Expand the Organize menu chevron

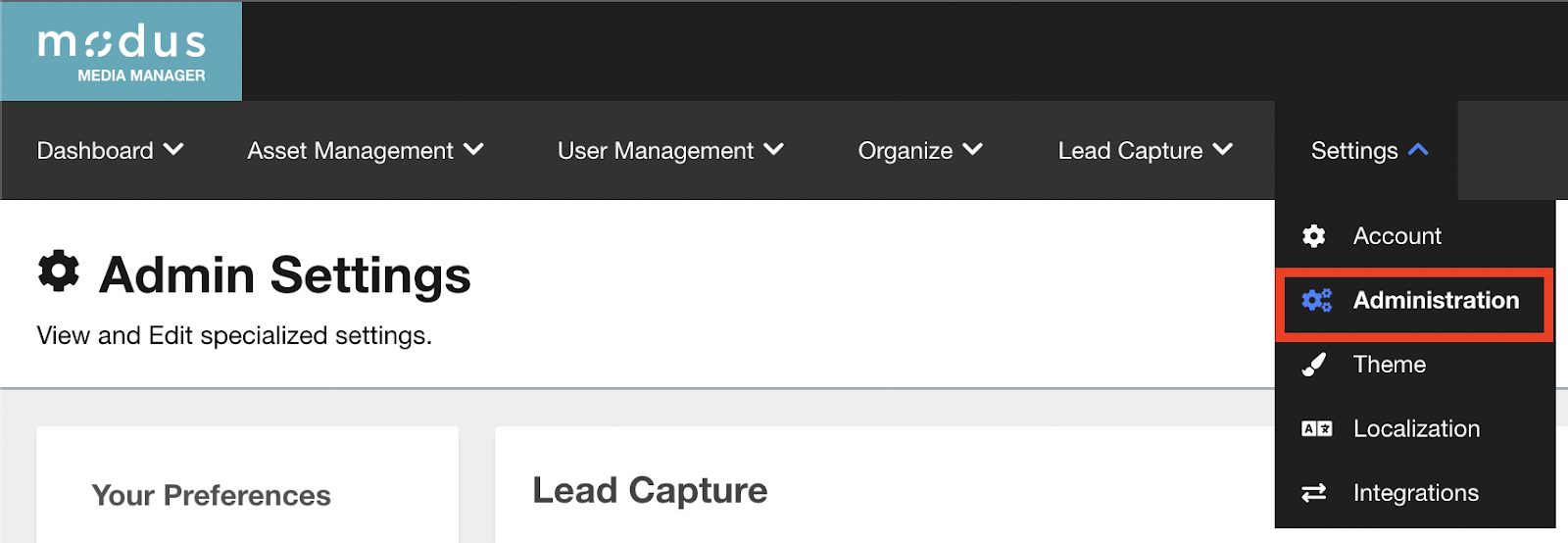[x=972, y=150]
